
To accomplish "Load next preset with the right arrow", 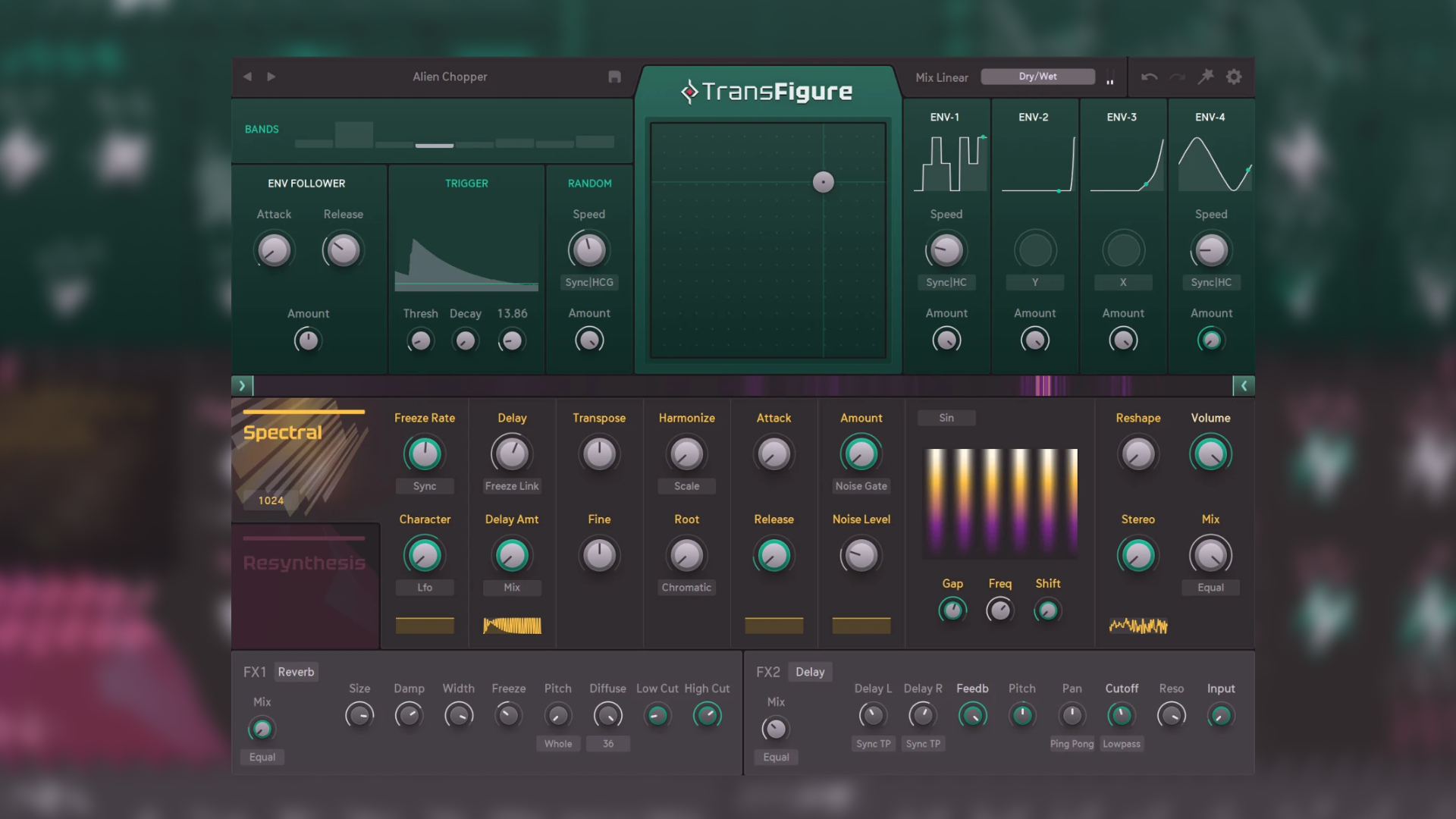I will coord(271,77).
